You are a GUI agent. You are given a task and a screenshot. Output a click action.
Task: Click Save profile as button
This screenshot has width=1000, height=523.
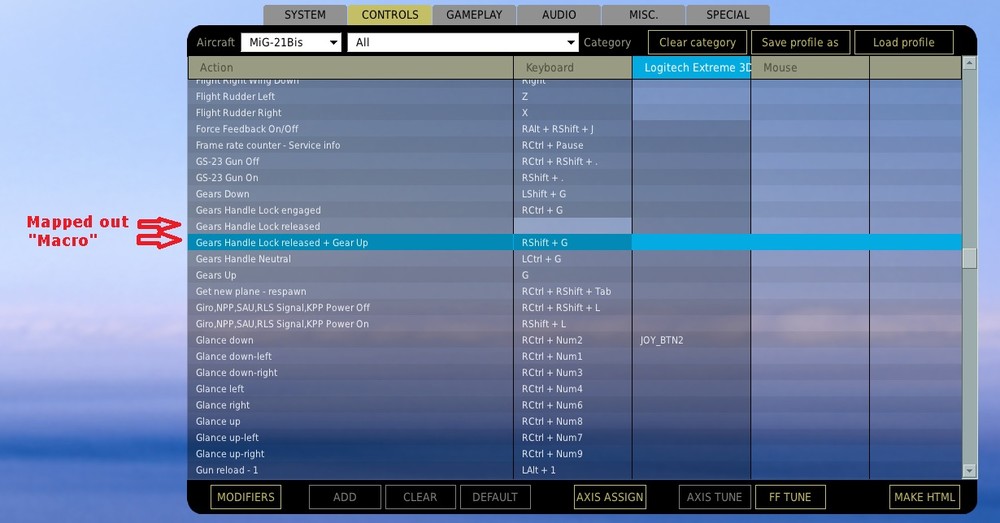click(x=800, y=43)
